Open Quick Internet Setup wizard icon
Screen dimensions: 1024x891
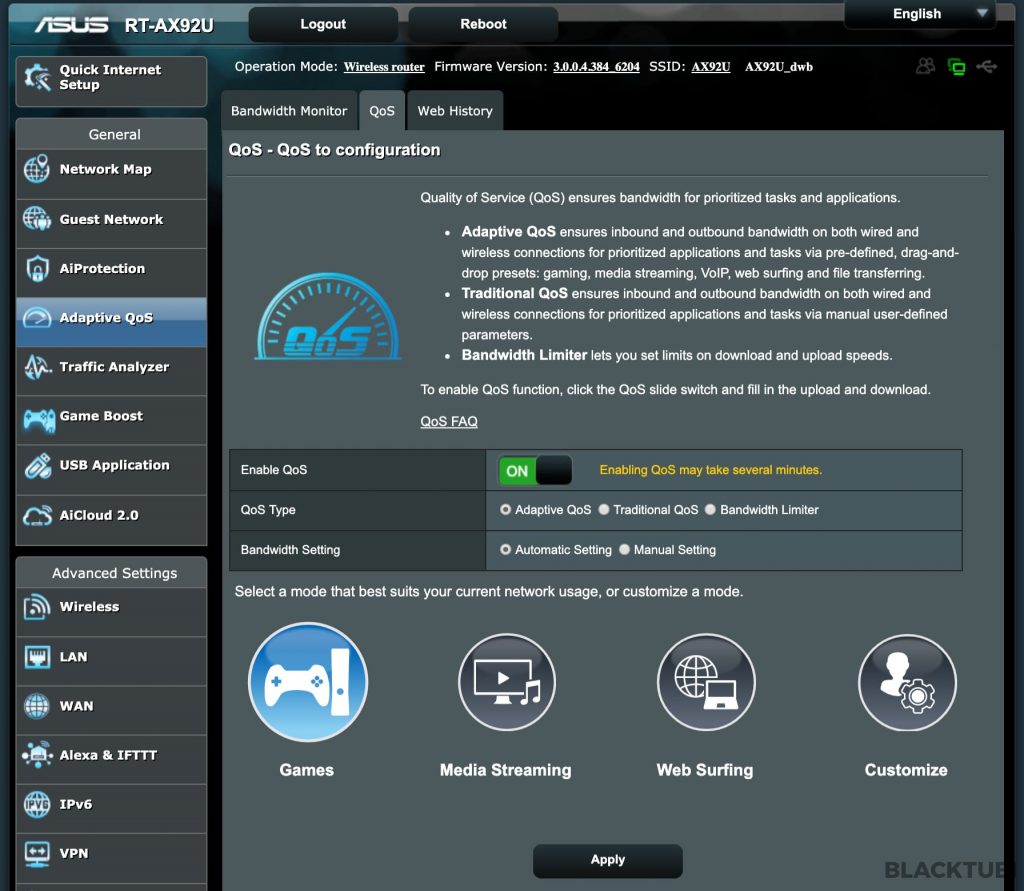tap(37, 78)
